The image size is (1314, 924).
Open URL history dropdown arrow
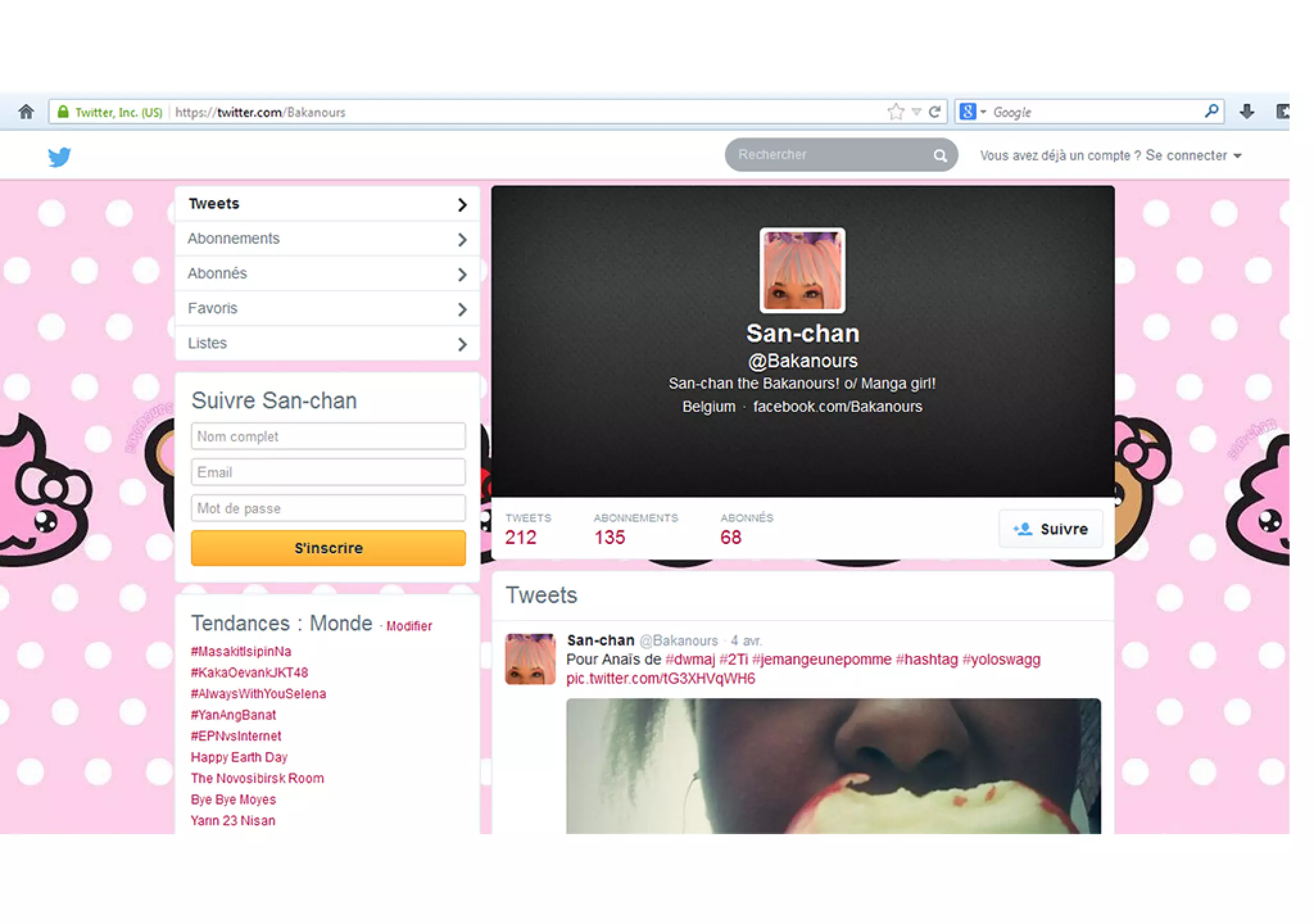click(916, 112)
